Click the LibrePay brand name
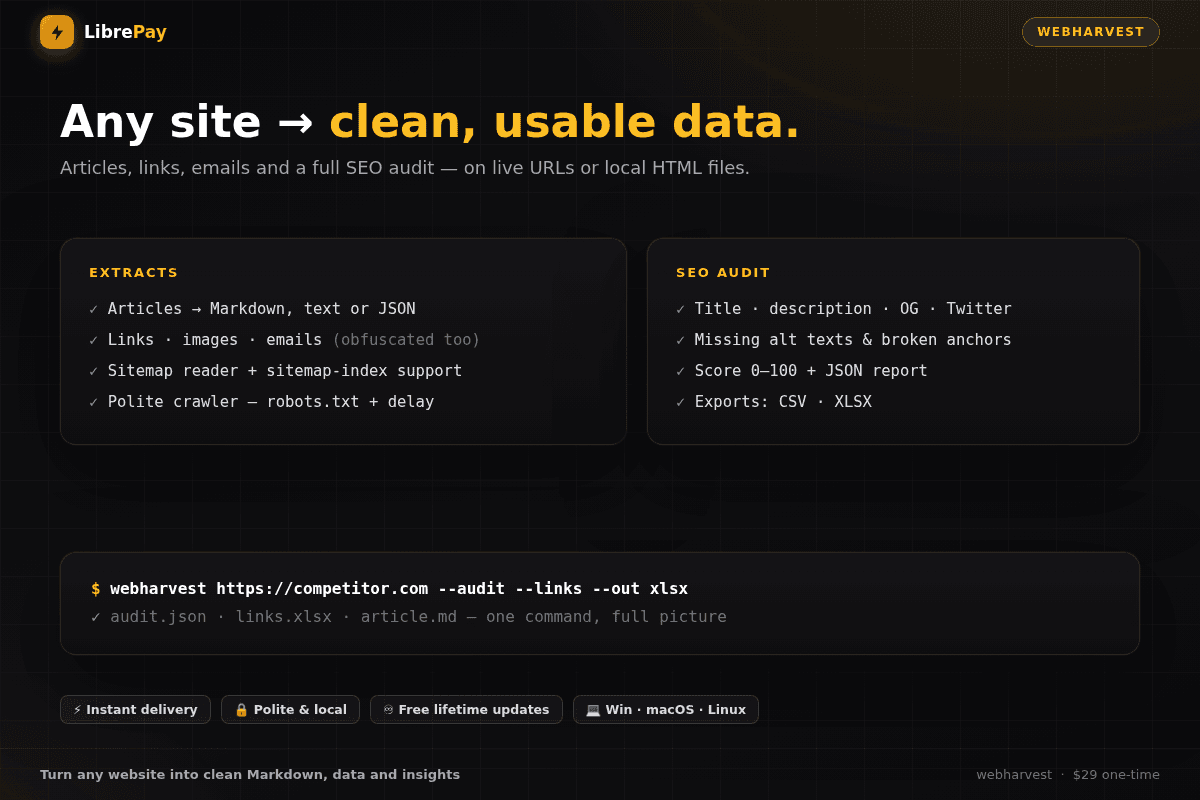1200x800 pixels. pyautogui.click(x=125, y=32)
